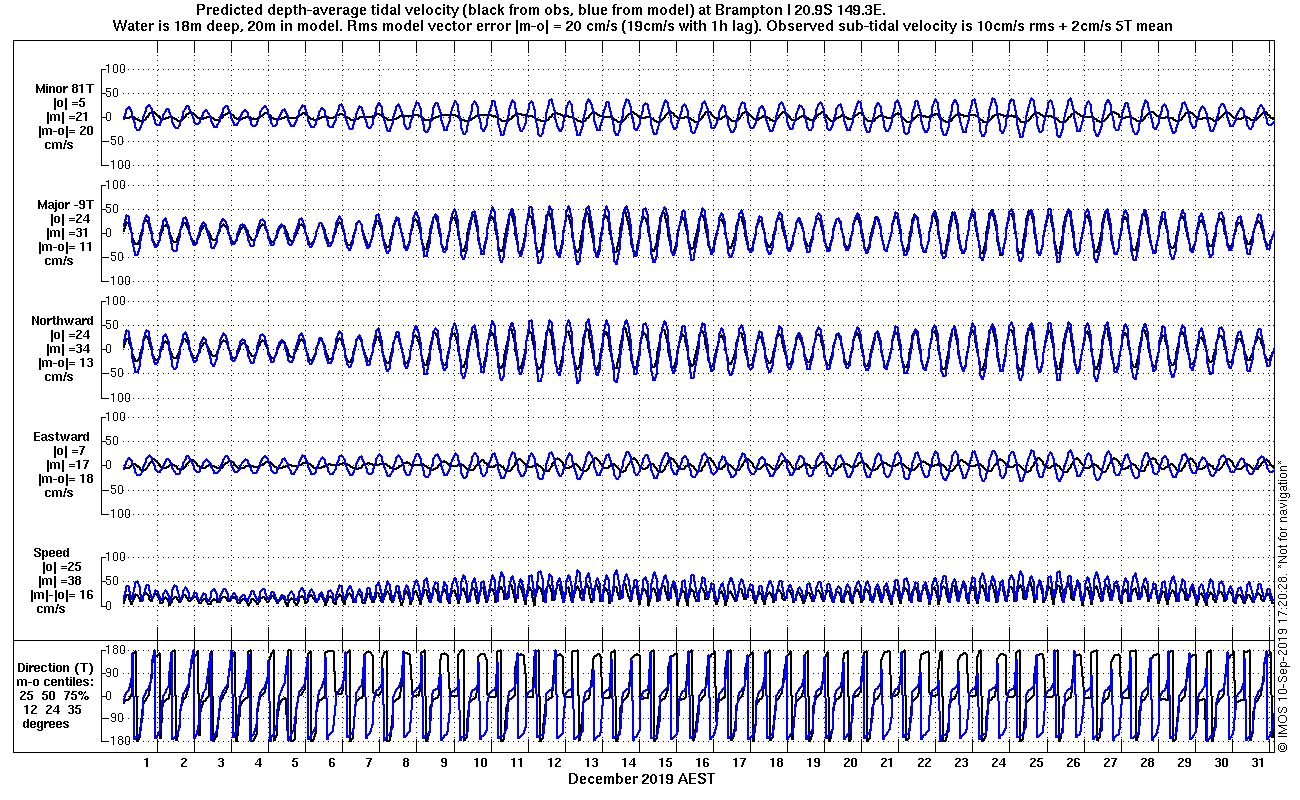
Task: Click the 'm-o centiles:' label
Action: 55,681
